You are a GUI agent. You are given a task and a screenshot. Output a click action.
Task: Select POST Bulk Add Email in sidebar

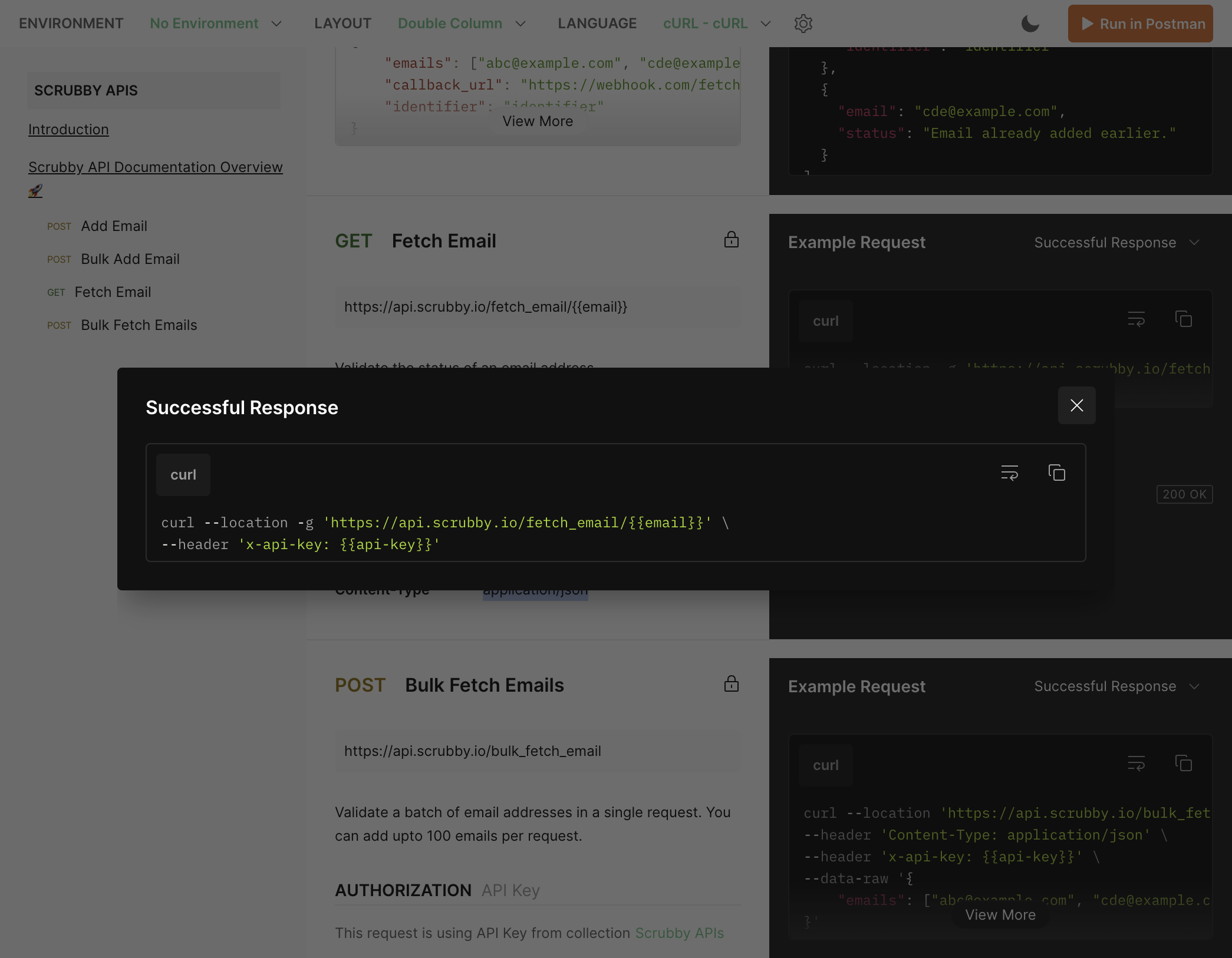click(113, 259)
